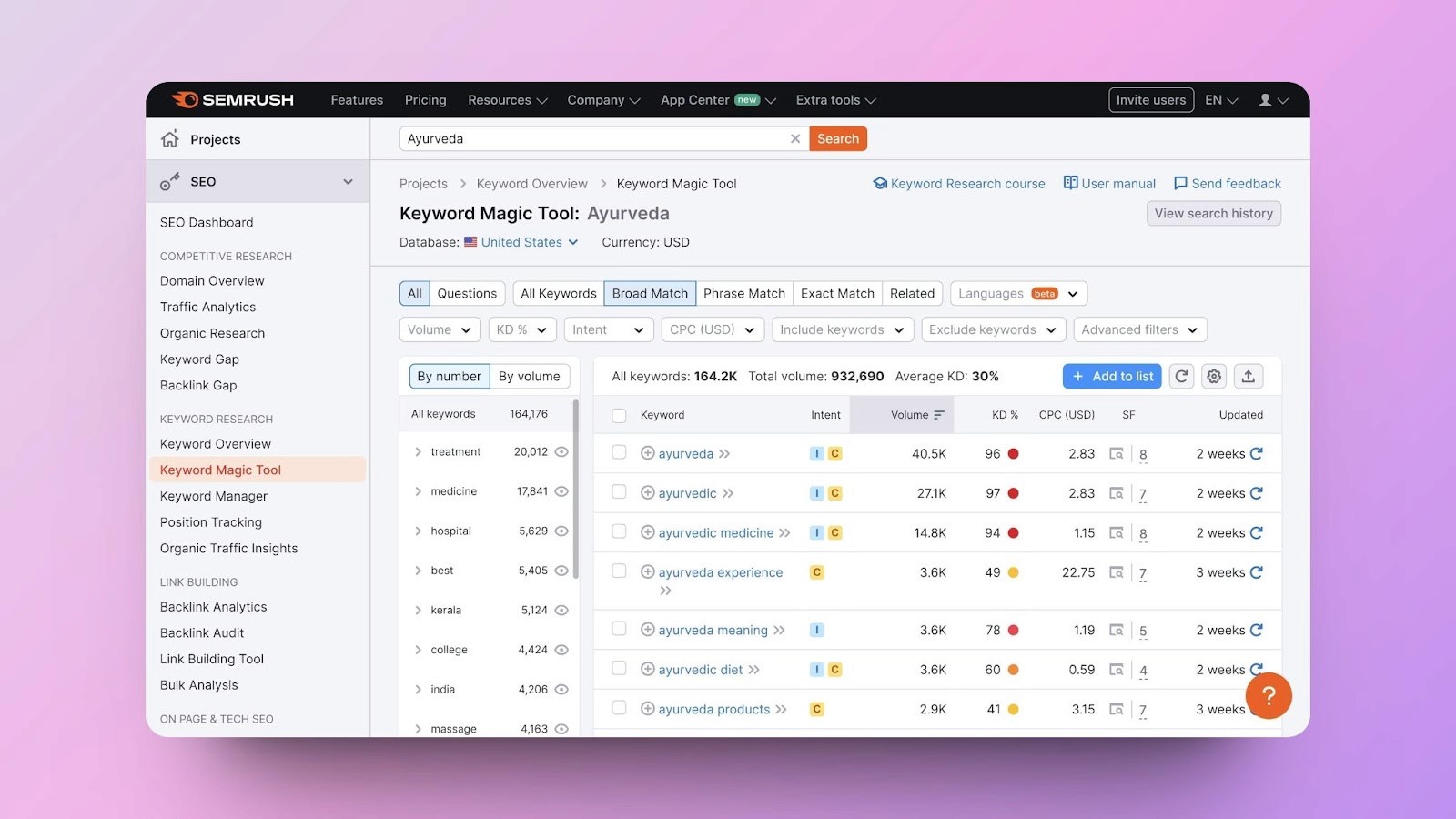
Task: Click Send feedback chat icon
Action: (1180, 183)
